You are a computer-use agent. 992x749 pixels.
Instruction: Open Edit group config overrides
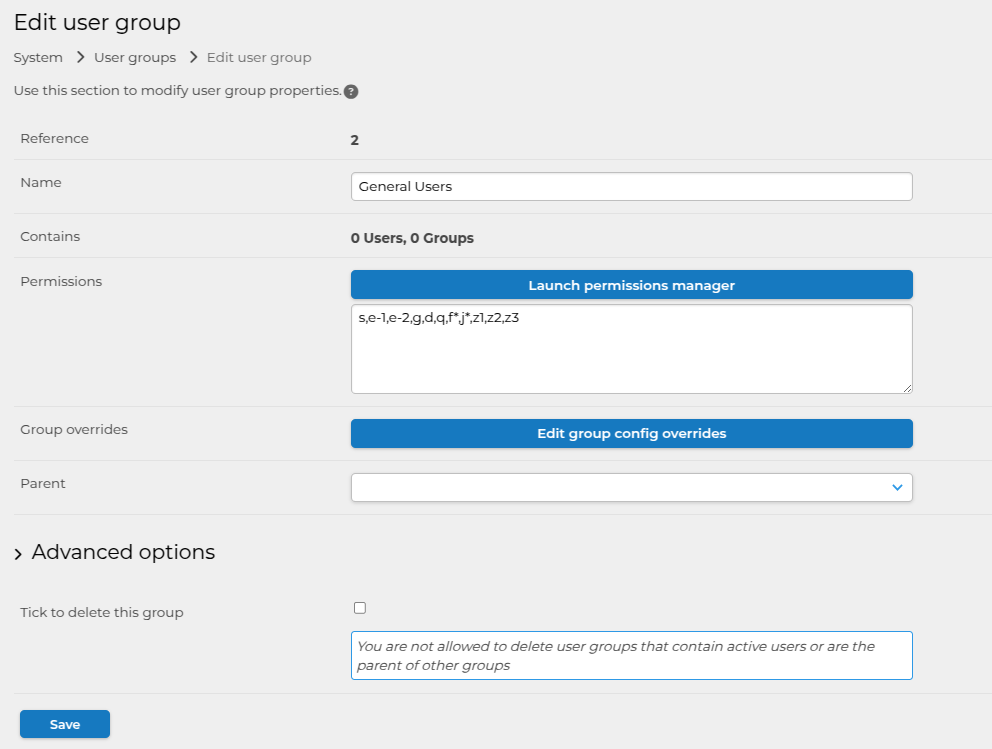coord(631,434)
